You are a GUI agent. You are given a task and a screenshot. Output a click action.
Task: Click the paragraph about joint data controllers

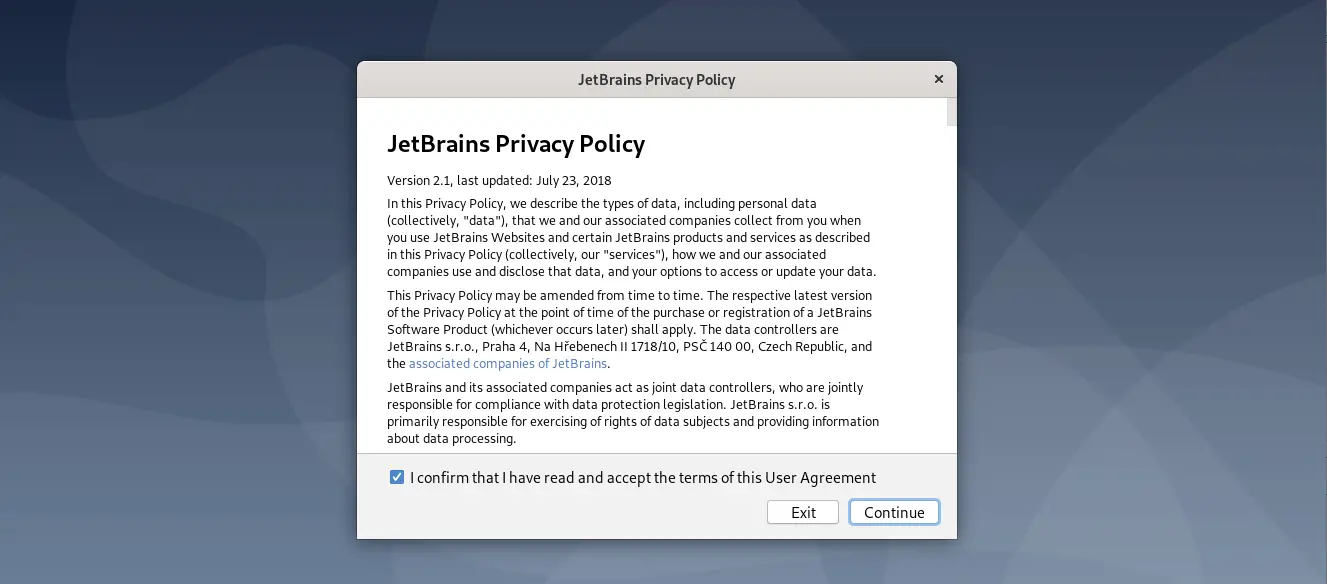click(633, 412)
